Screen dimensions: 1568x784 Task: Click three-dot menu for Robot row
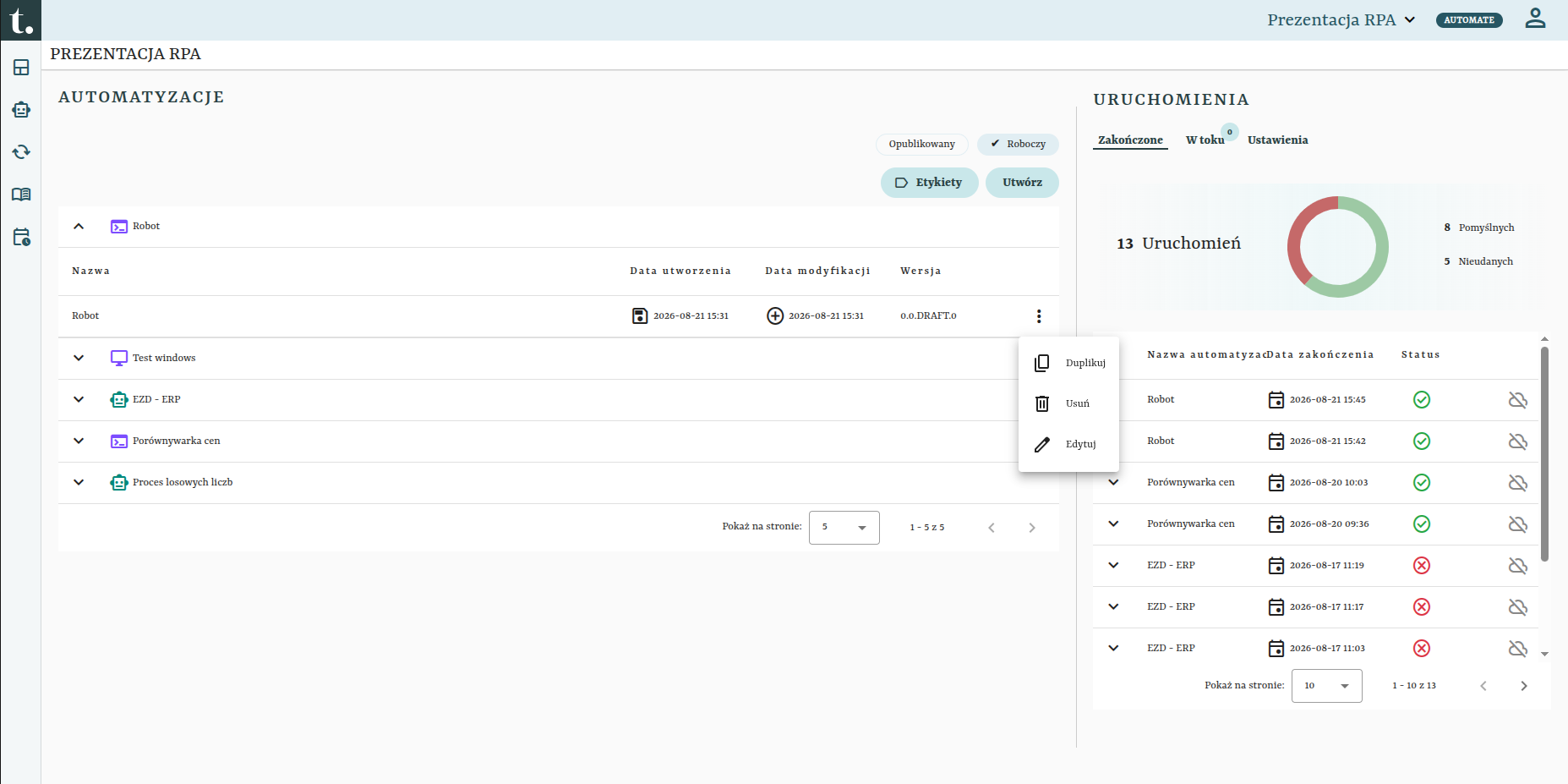1039,316
